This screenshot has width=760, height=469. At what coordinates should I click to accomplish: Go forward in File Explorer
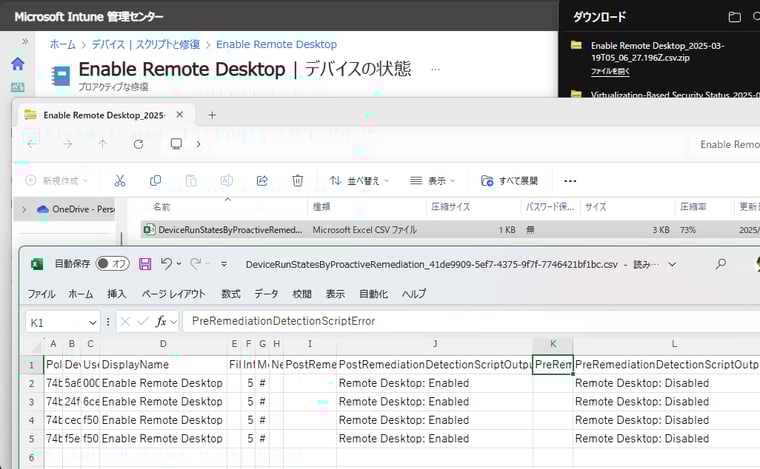(x=67, y=144)
